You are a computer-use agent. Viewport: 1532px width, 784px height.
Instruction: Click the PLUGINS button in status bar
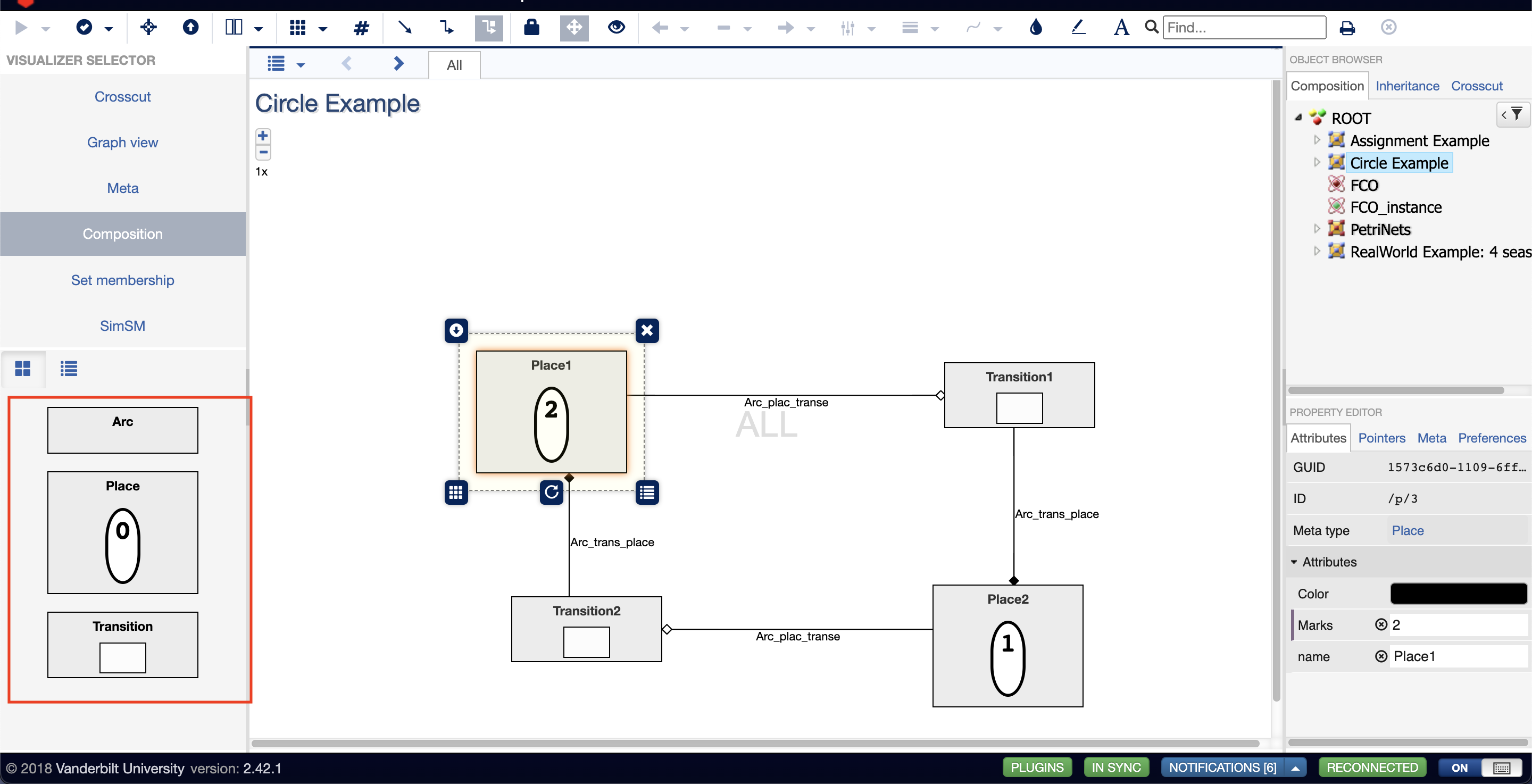point(1037,768)
